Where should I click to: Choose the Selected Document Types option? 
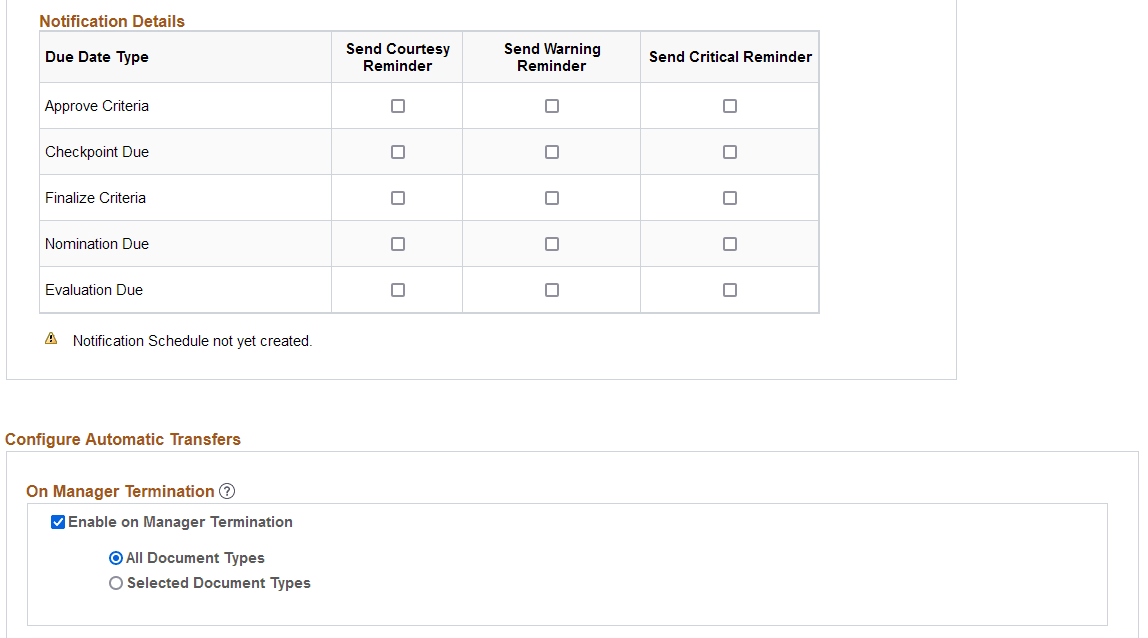(116, 583)
